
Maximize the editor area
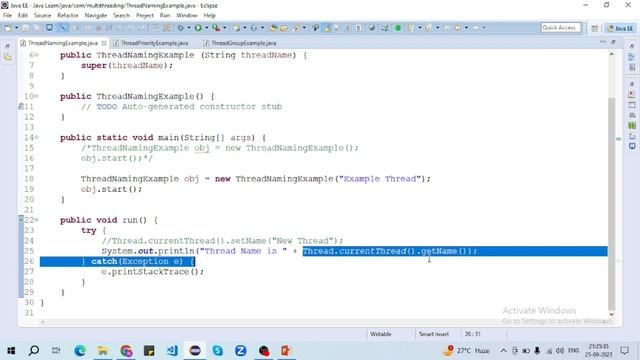[x=613, y=42]
